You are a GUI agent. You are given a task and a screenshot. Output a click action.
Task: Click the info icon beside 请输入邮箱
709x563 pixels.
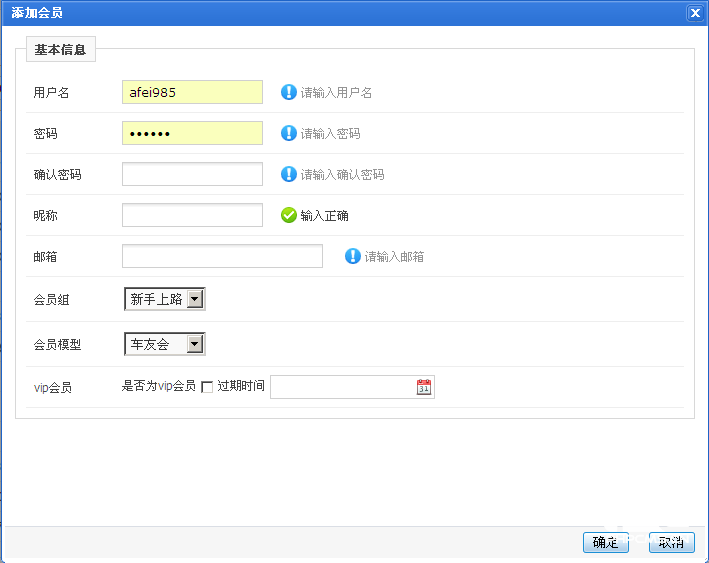[353, 256]
